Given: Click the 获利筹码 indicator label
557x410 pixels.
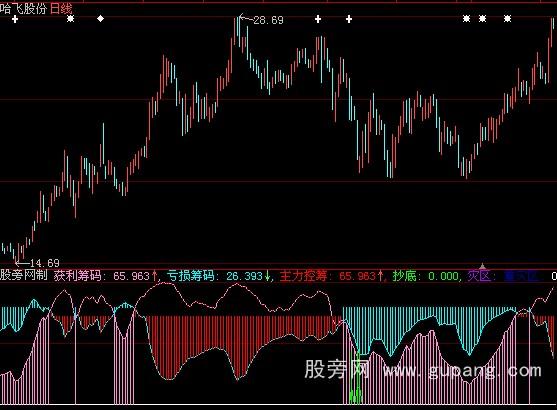Looking at the screenshot, I should [x=77, y=275].
